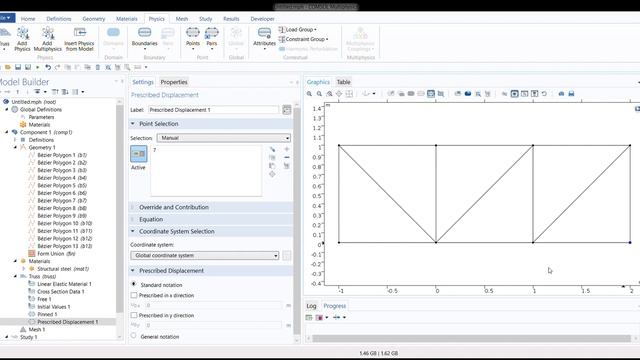Select Form Union node in tree
The height and width of the screenshot is (360, 640).
point(56,254)
